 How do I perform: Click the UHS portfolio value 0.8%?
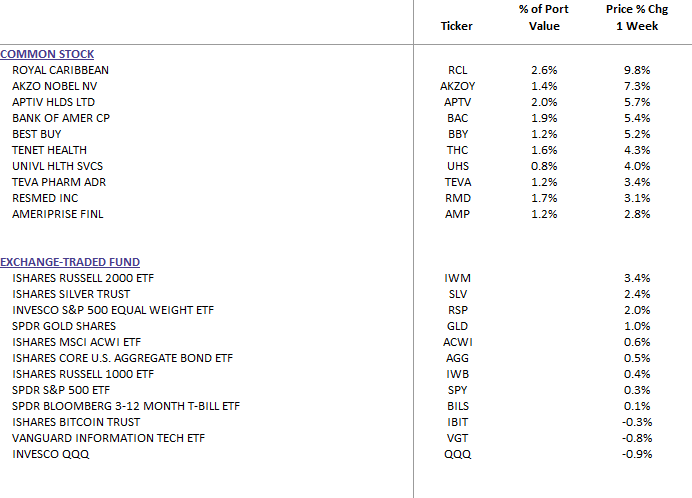pyautogui.click(x=544, y=166)
